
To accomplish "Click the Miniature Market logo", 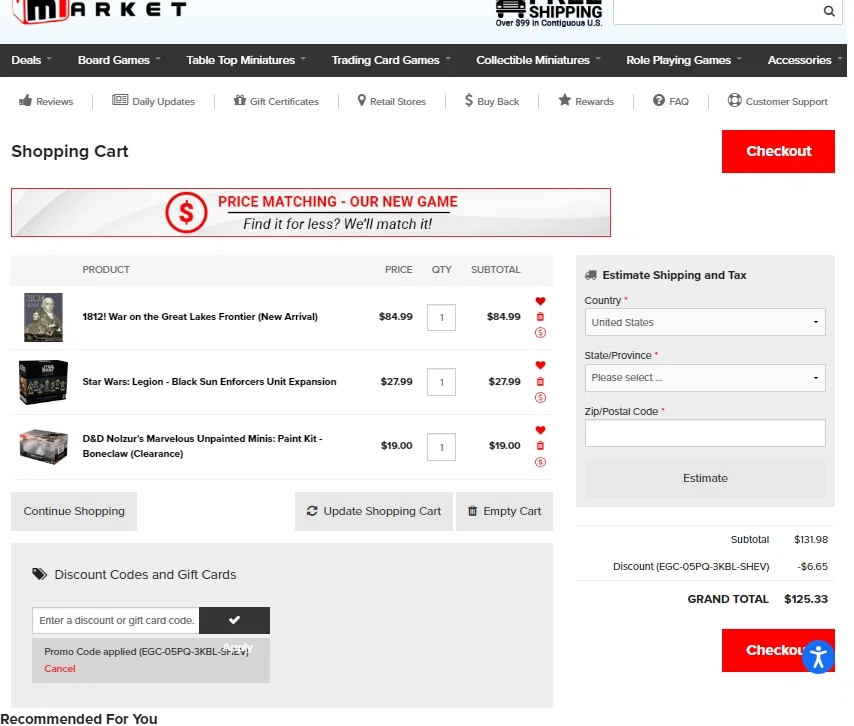I will click(99, 10).
